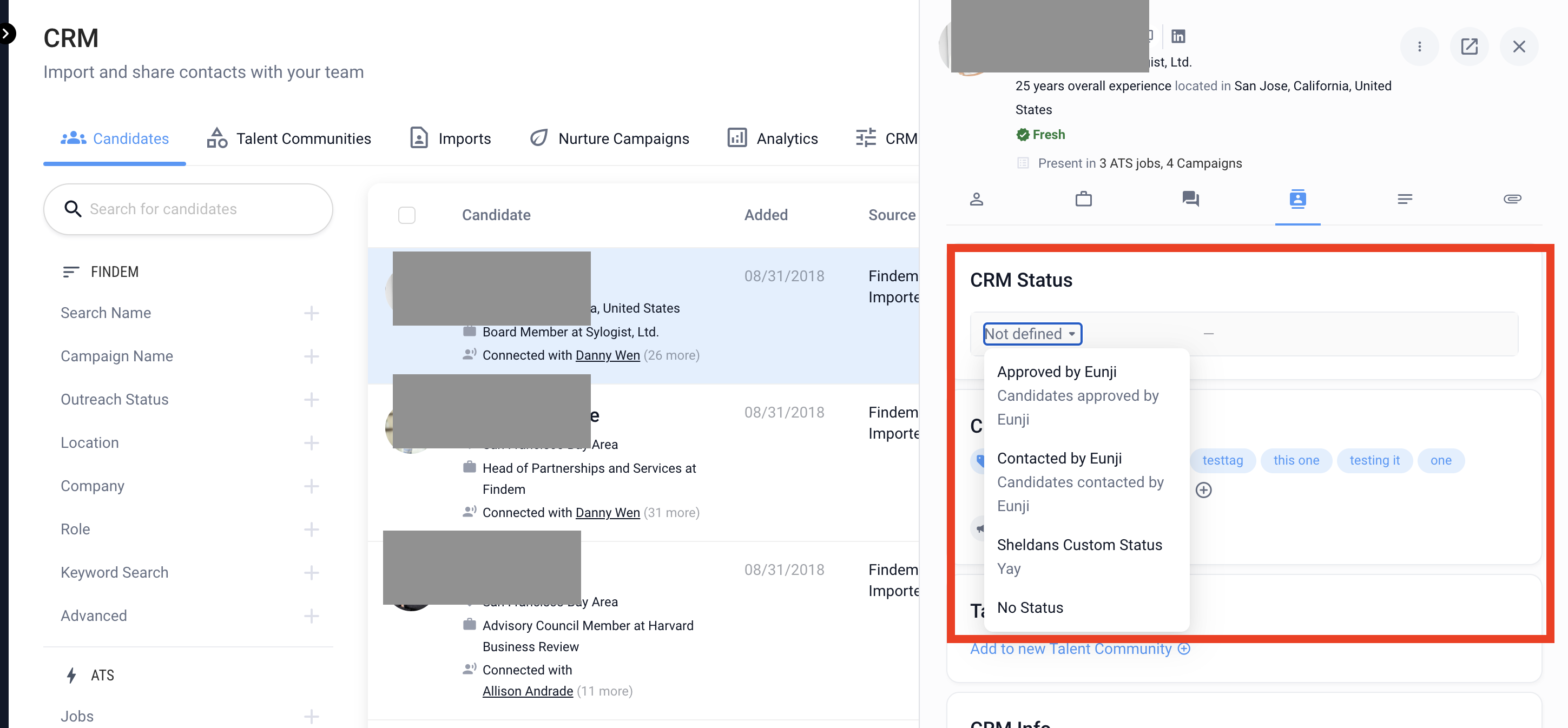
Task: Click the 'this one' tag chip
Action: click(1296, 460)
